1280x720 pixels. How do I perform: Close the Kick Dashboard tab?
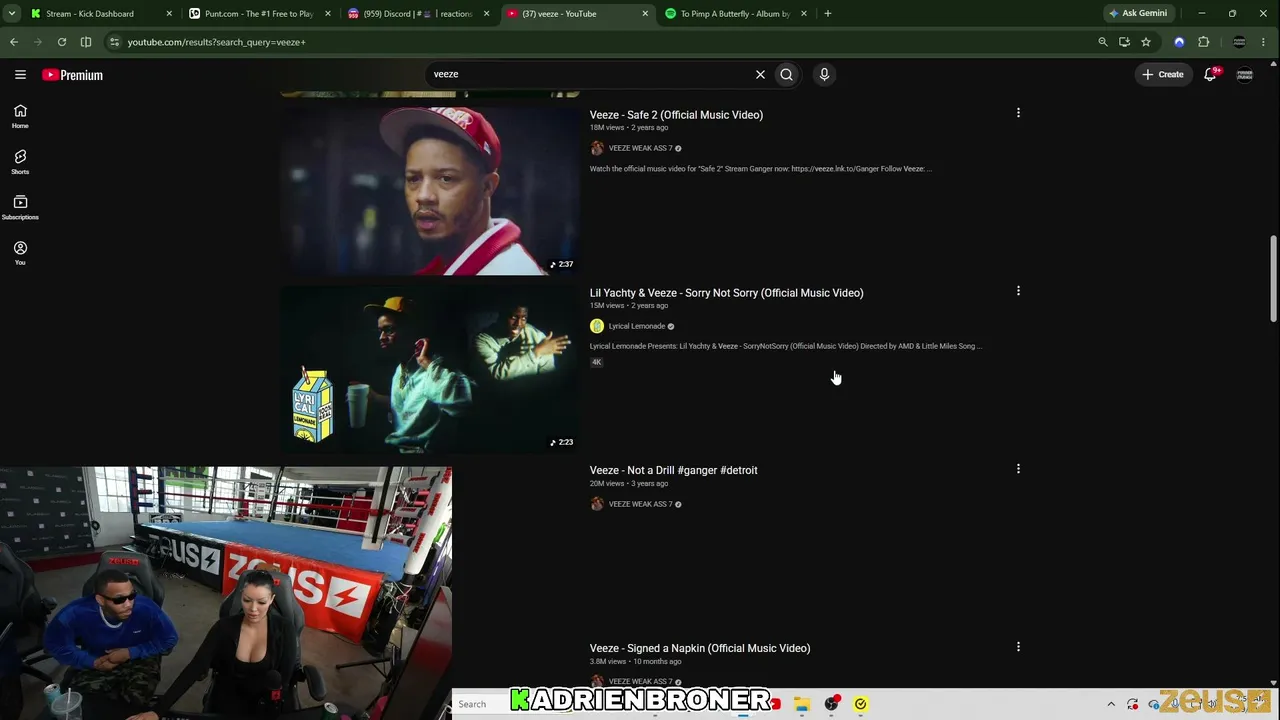pos(169,14)
